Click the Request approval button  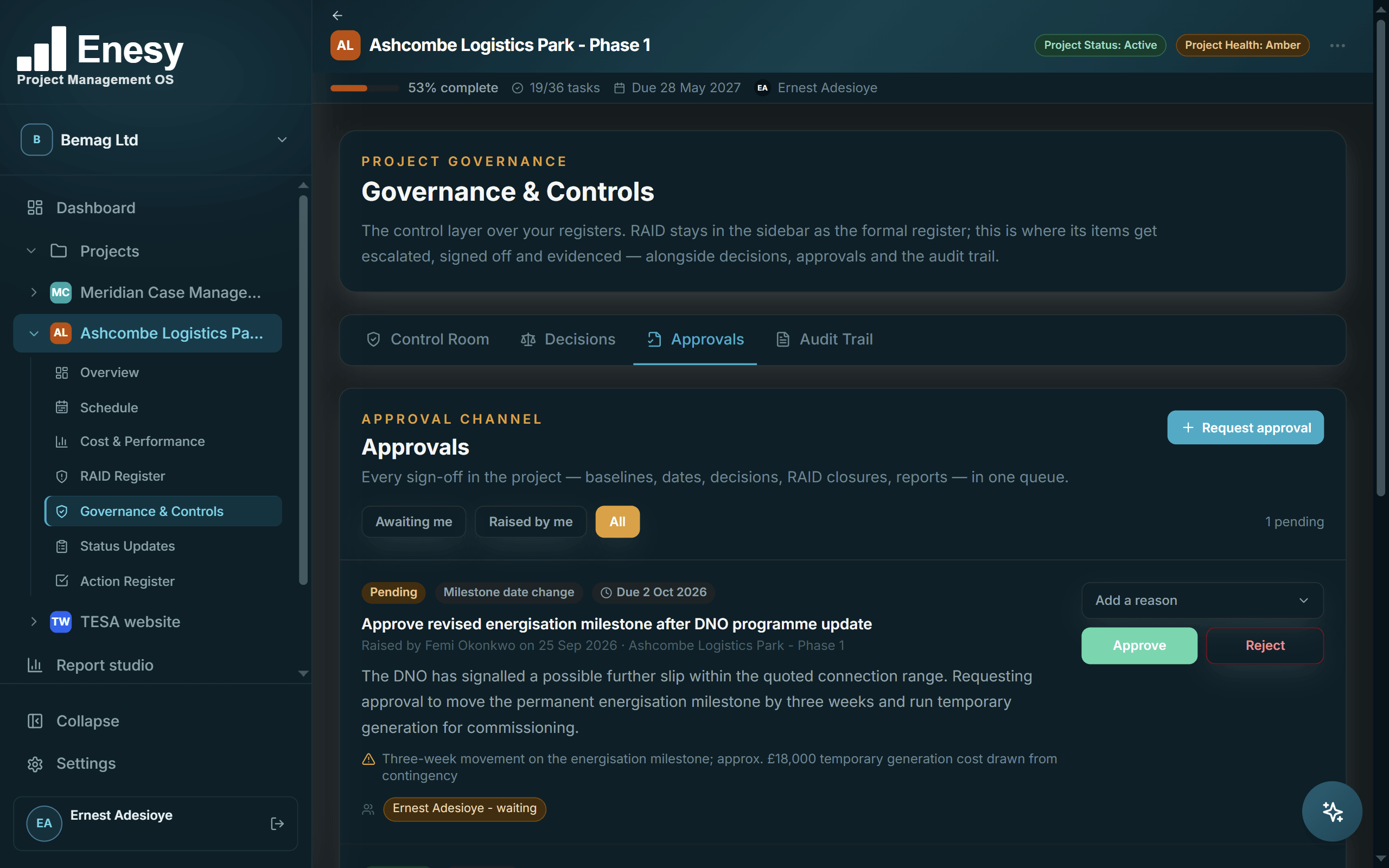coord(1246,427)
